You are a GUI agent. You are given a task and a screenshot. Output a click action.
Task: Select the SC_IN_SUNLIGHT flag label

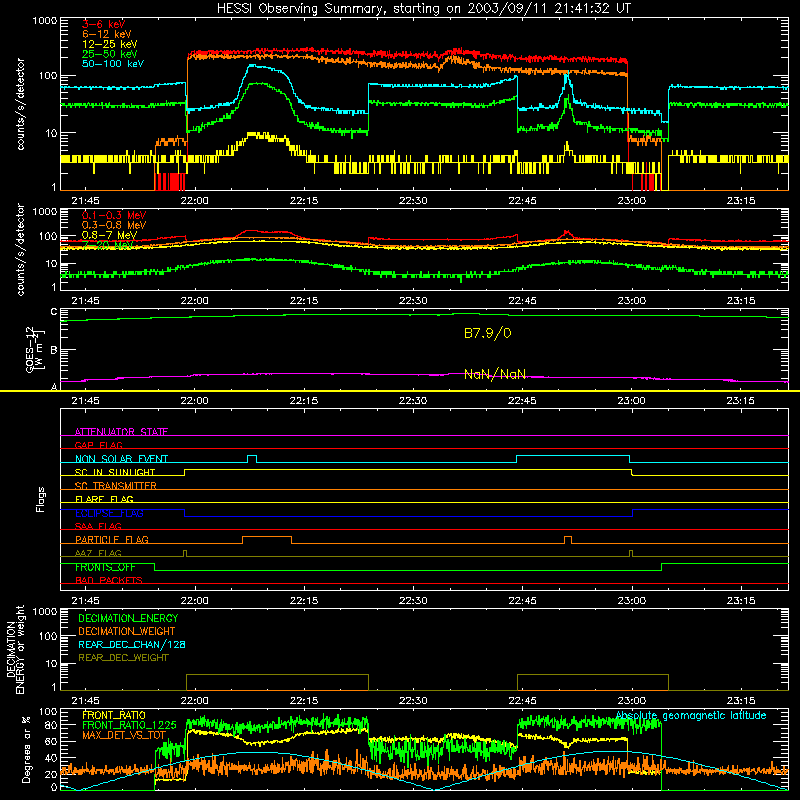(115, 472)
